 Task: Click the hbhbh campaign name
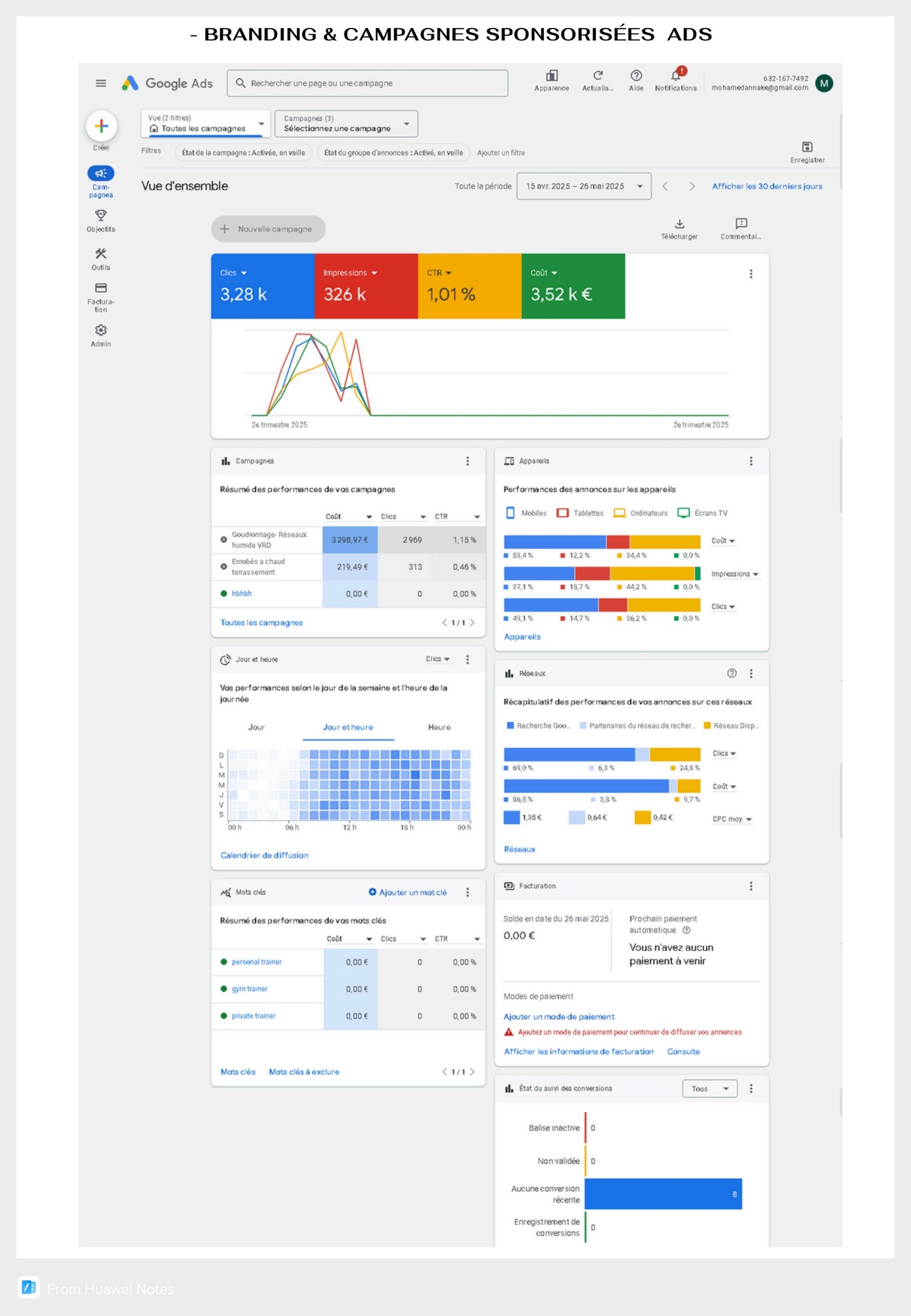[241, 594]
